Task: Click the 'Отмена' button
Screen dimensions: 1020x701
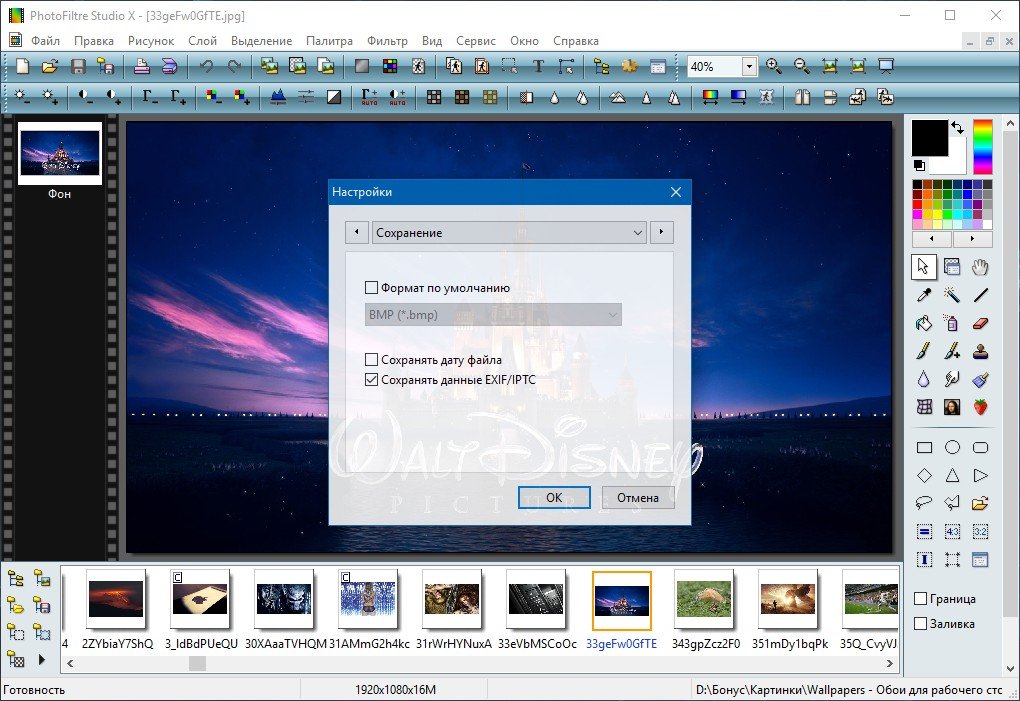Action: point(637,498)
